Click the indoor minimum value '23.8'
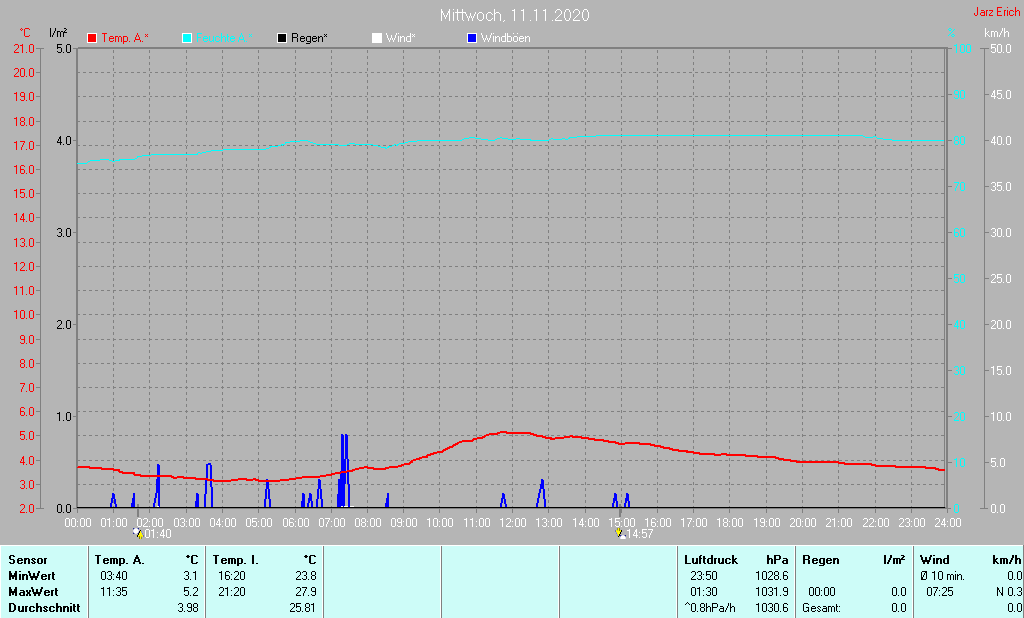The image size is (1024, 618). [x=306, y=576]
